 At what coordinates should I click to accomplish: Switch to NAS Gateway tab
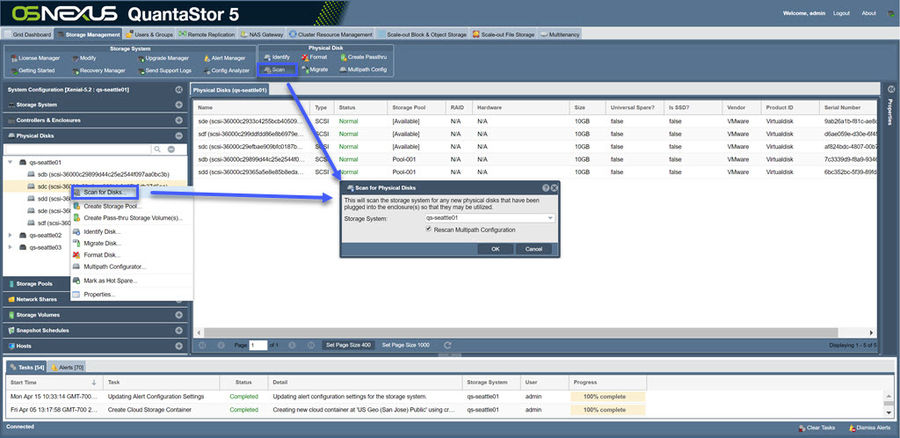262,34
